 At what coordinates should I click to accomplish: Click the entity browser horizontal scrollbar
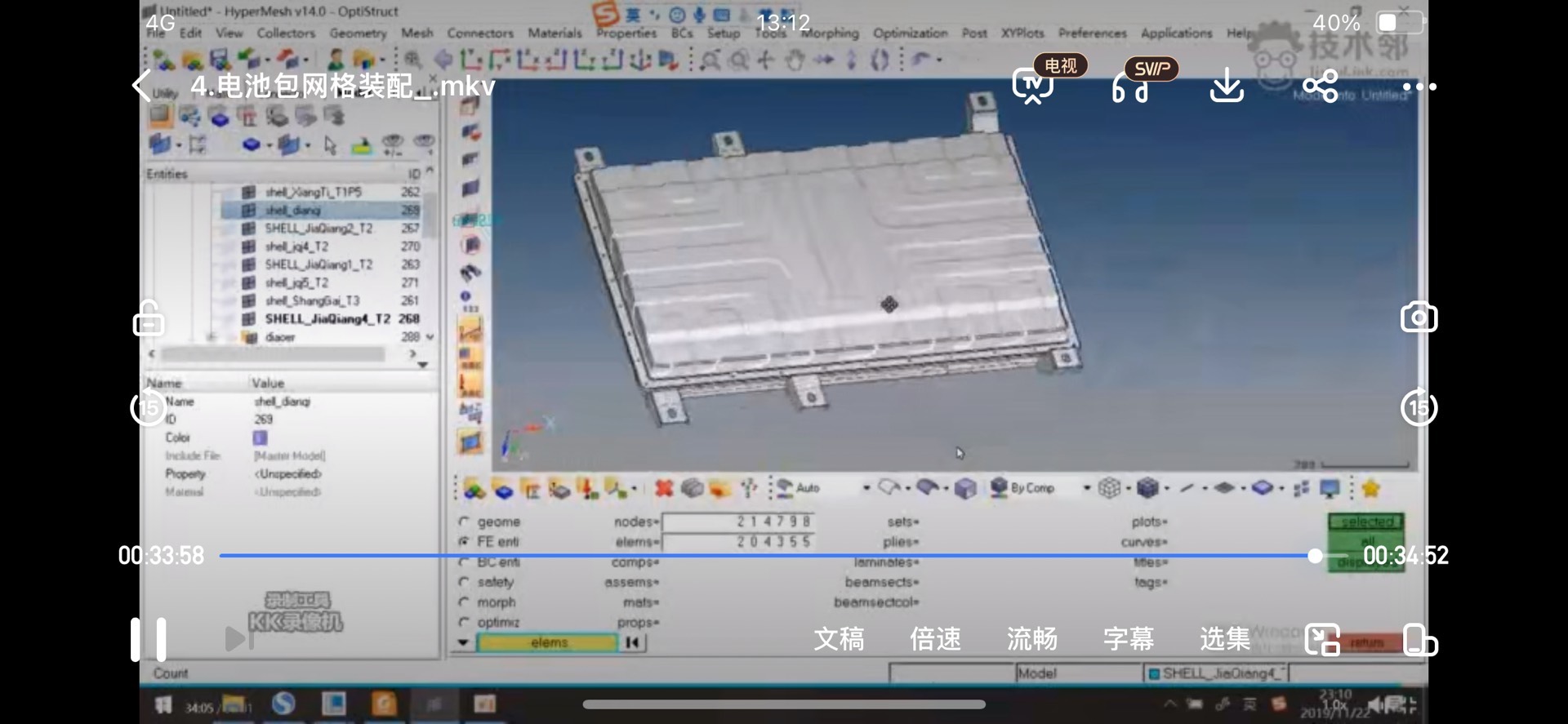click(273, 354)
